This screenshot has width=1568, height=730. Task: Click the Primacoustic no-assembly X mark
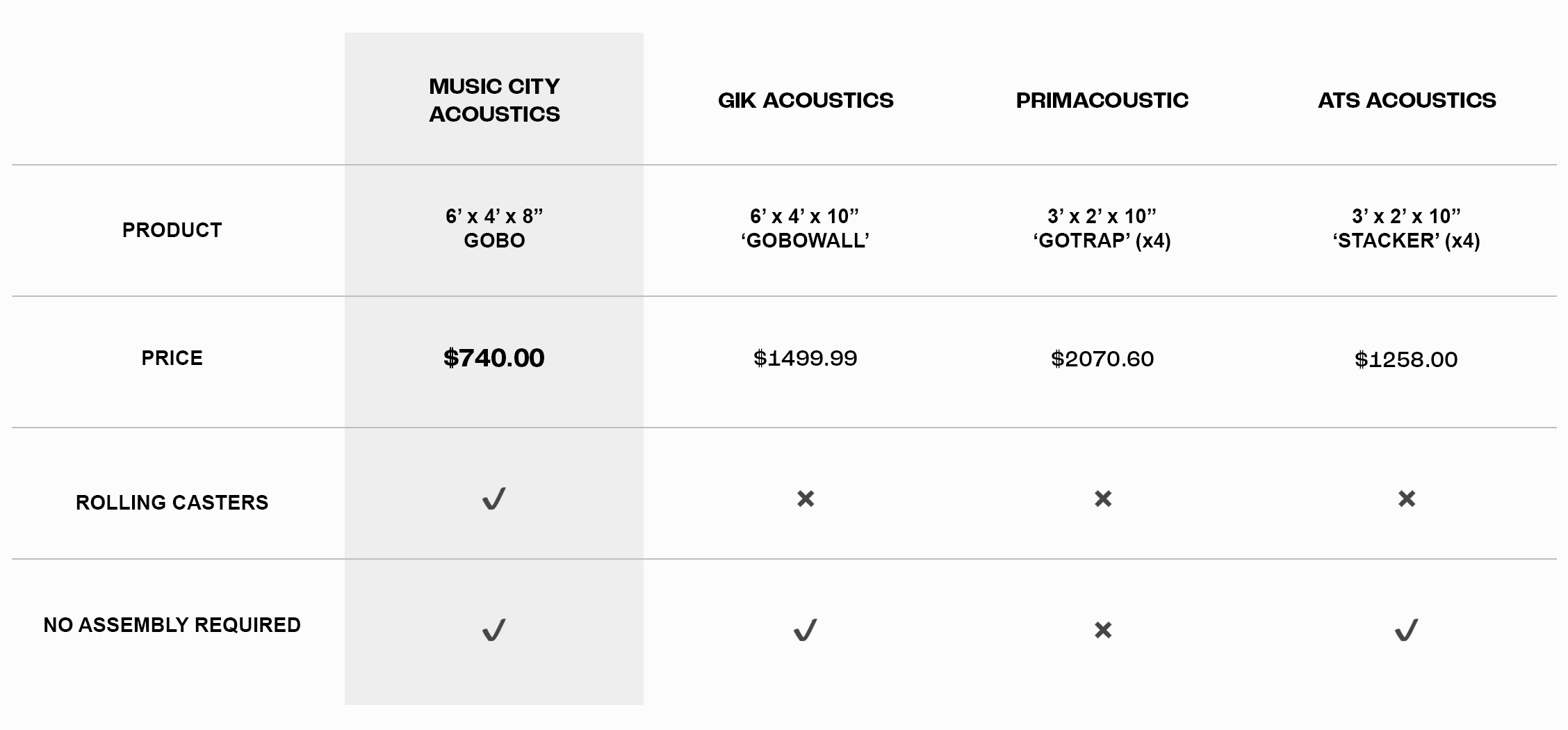[1103, 630]
